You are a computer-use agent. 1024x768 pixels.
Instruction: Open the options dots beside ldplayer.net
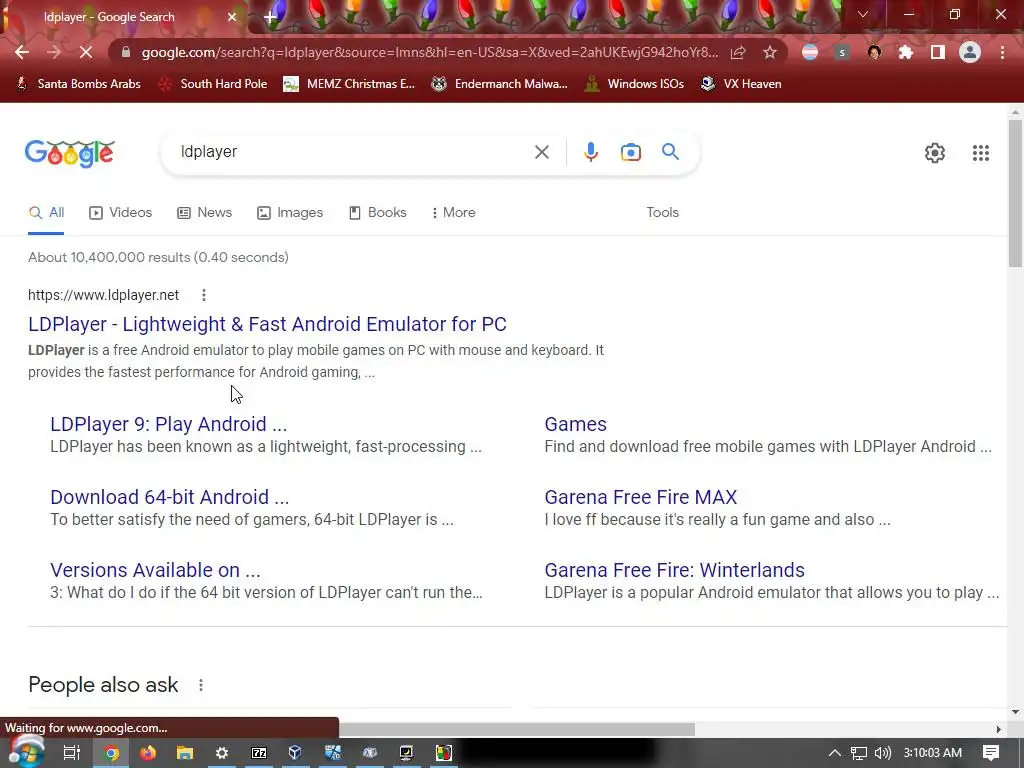point(204,295)
